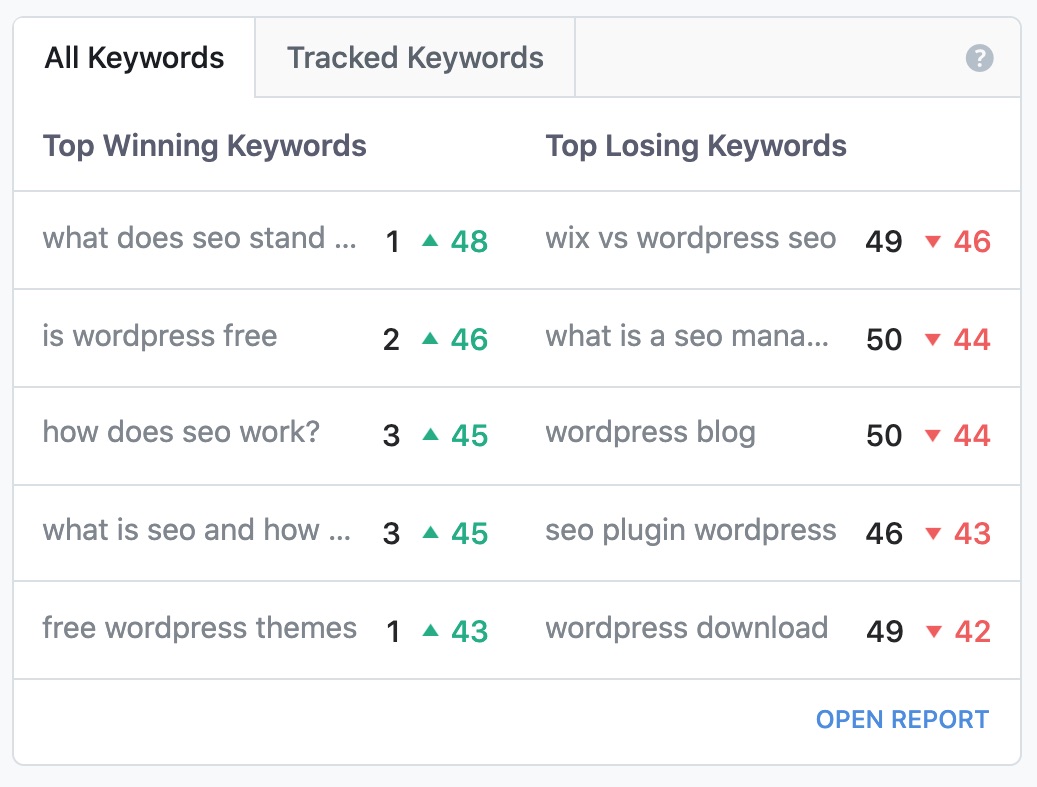Click the Top Winning Keywords column header
This screenshot has height=787, width=1037.
(x=204, y=146)
